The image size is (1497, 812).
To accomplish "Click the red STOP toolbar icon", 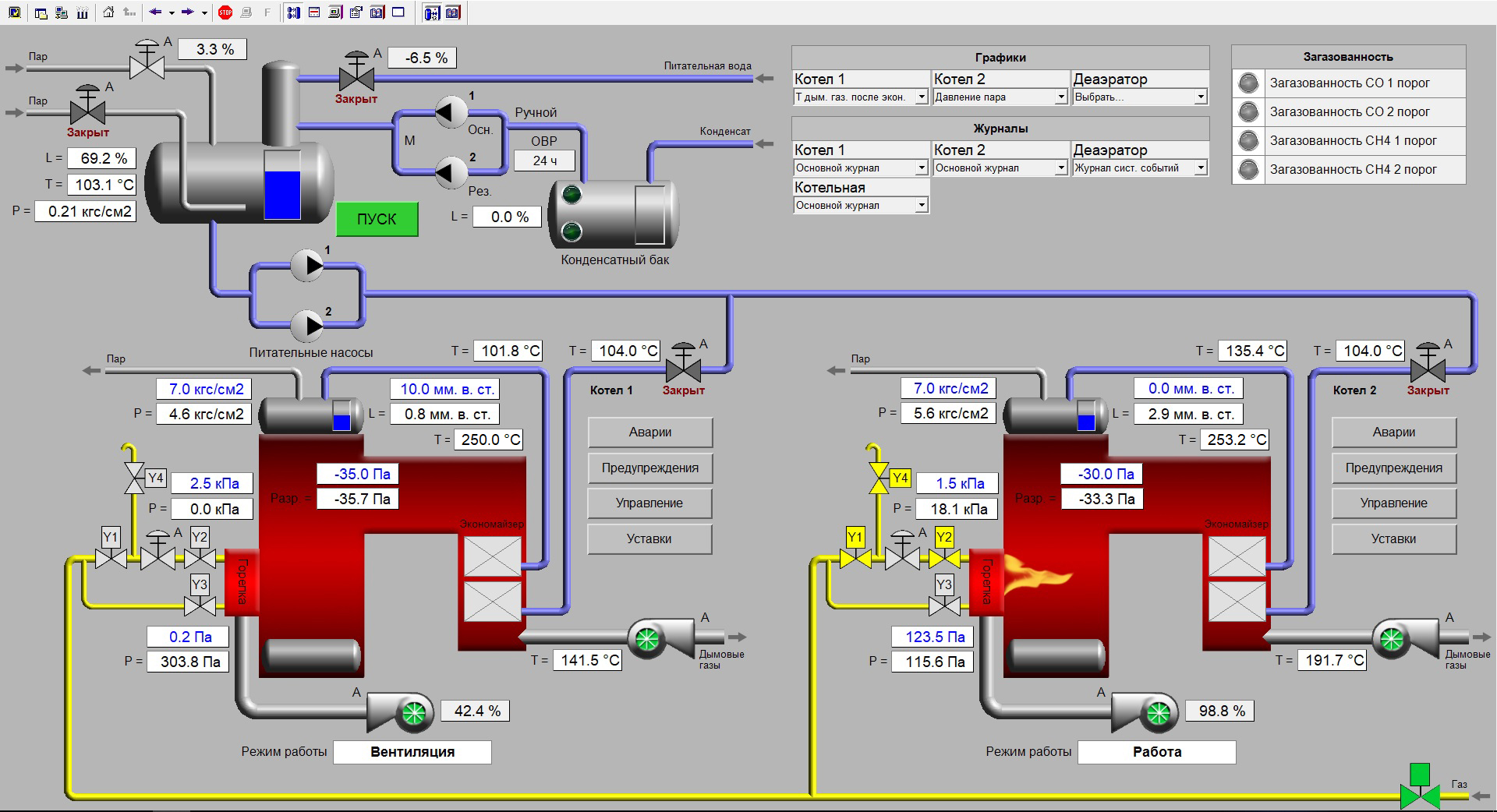I will tap(225, 12).
